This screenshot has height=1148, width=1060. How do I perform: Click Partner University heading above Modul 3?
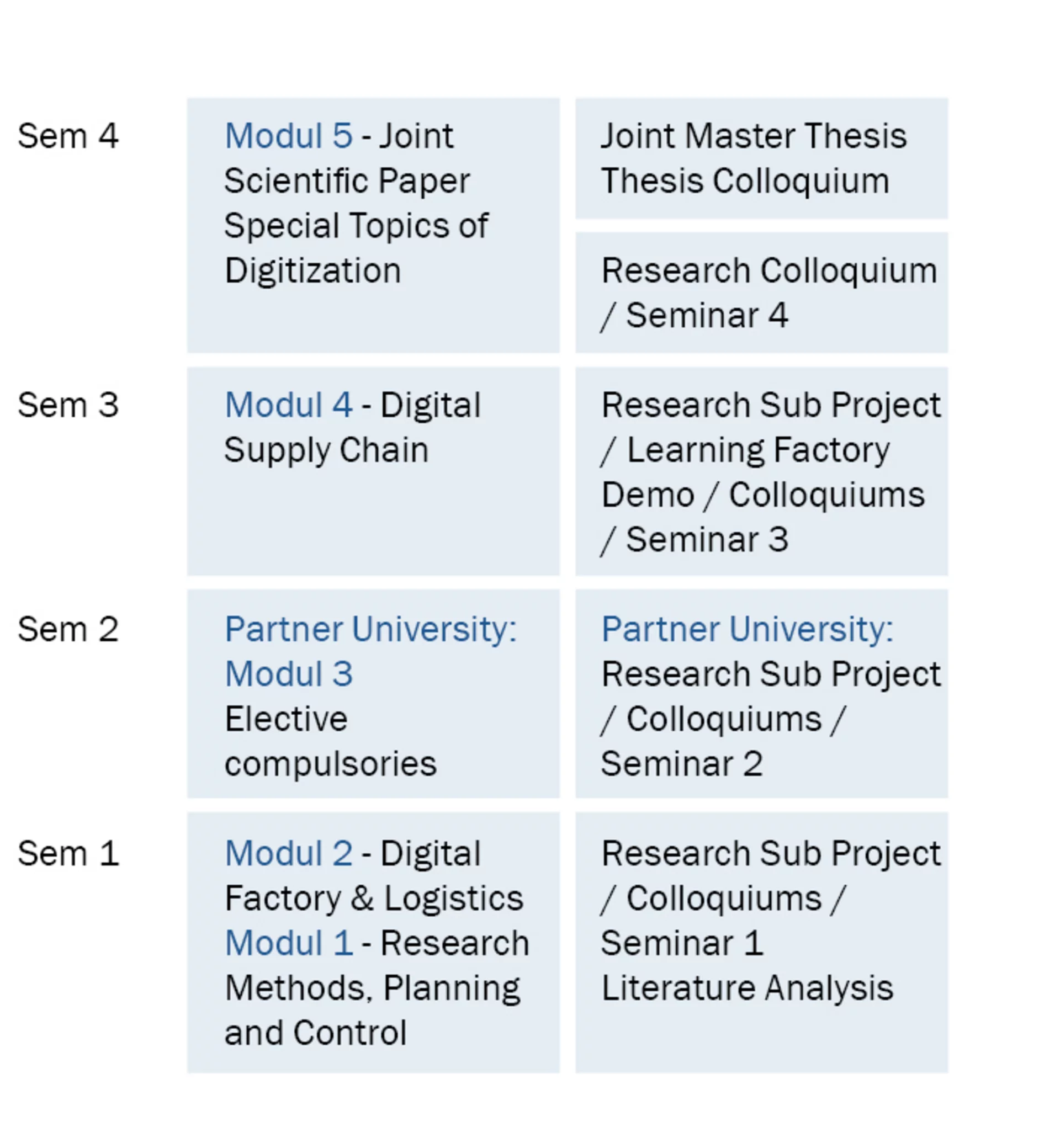[370, 629]
